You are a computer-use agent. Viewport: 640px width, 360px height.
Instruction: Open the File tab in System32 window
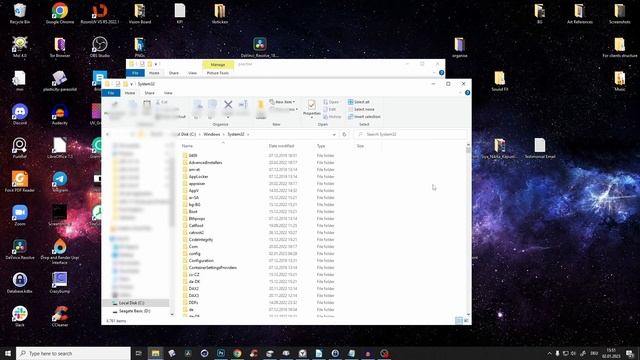pyautogui.click(x=111, y=93)
